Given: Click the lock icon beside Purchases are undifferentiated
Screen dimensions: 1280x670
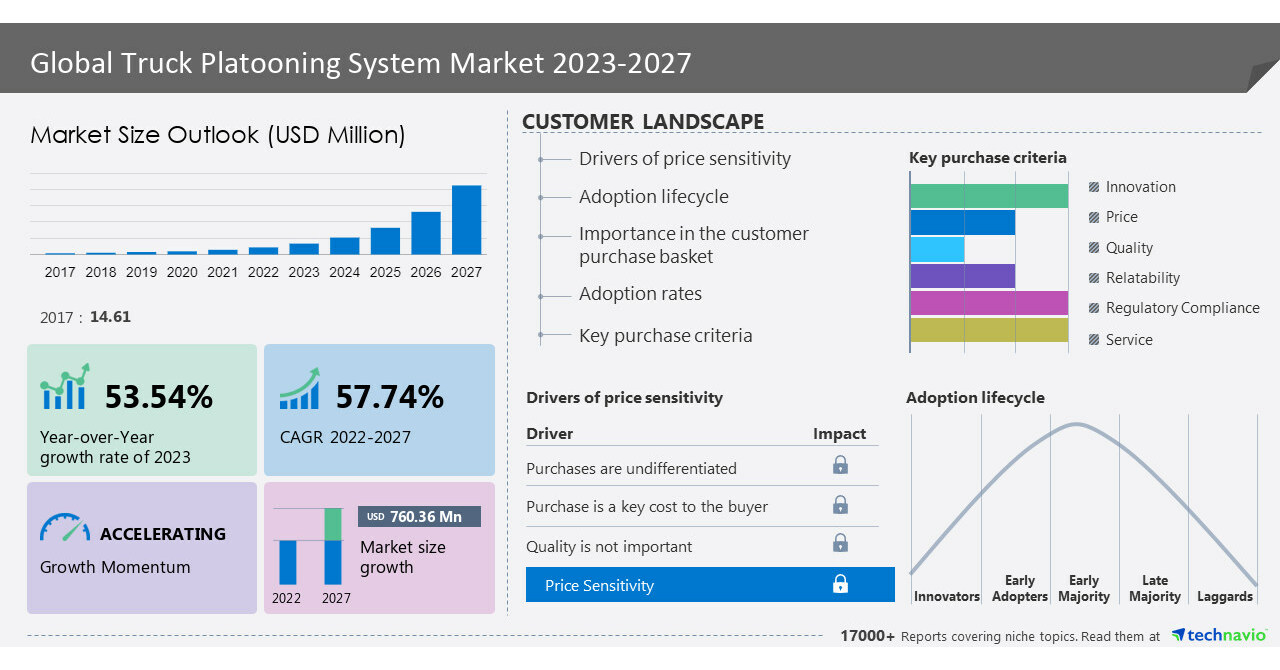Looking at the screenshot, I should point(840,465).
